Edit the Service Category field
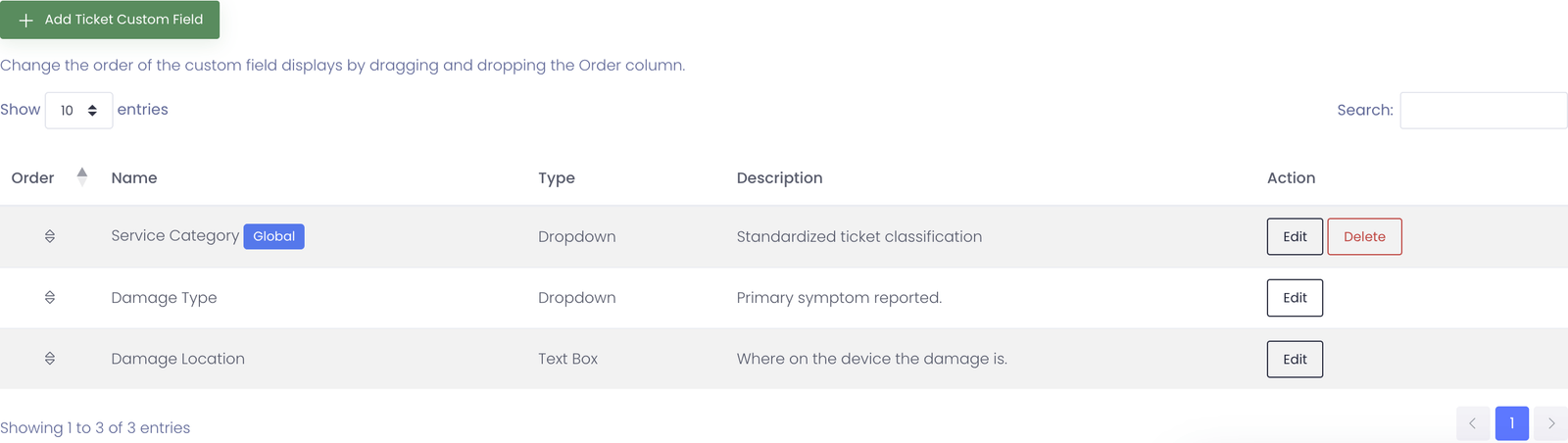The height and width of the screenshot is (443, 1568). coord(1295,236)
